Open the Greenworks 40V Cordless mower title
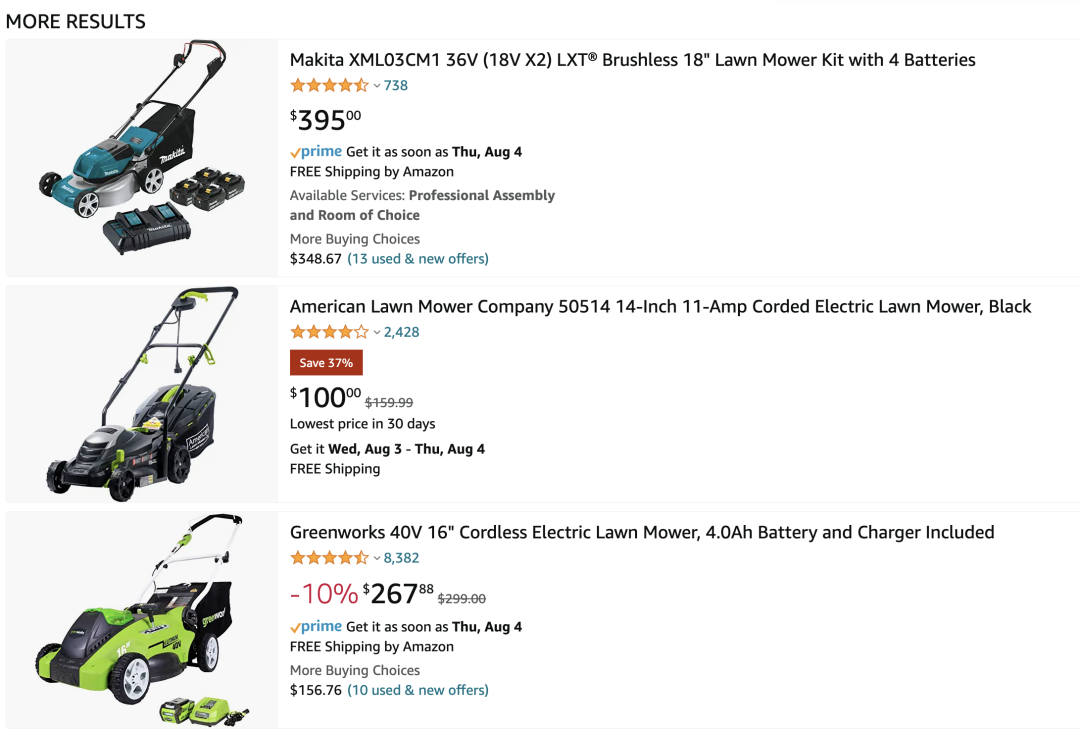 click(x=642, y=532)
